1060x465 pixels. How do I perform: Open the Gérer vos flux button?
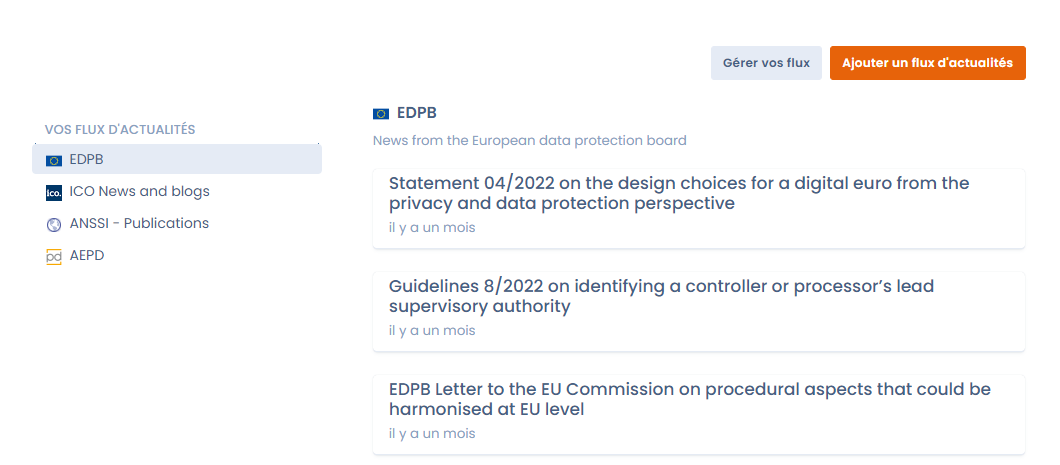tap(766, 63)
